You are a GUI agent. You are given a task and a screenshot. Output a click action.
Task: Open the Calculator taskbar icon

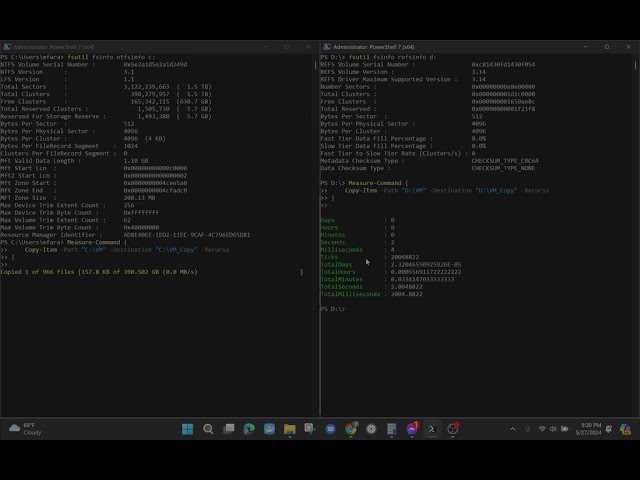(391, 429)
